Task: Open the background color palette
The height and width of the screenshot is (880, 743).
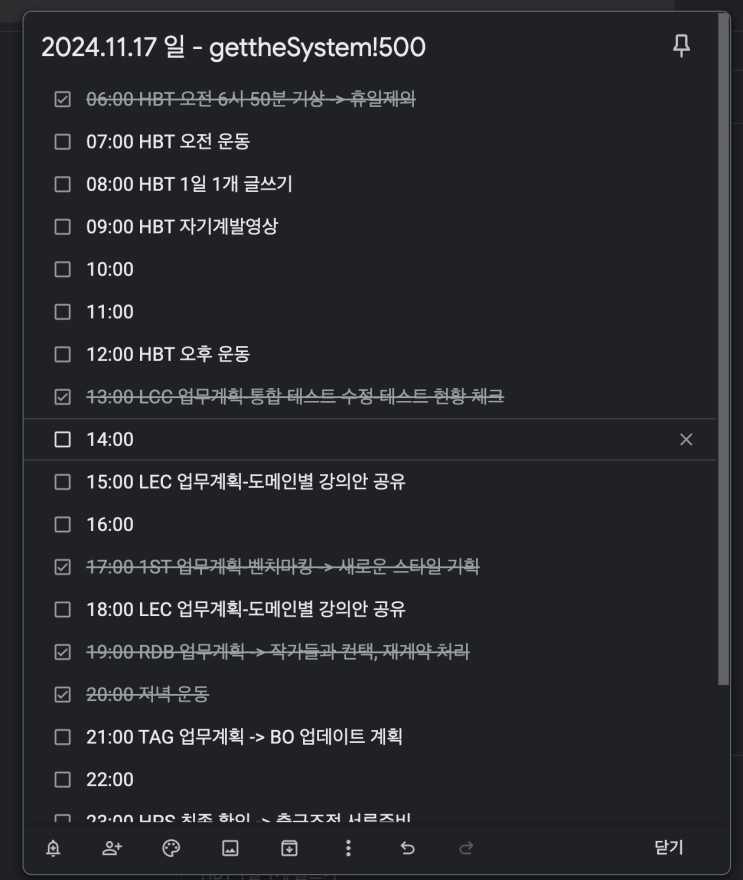Action: pyautogui.click(x=171, y=848)
